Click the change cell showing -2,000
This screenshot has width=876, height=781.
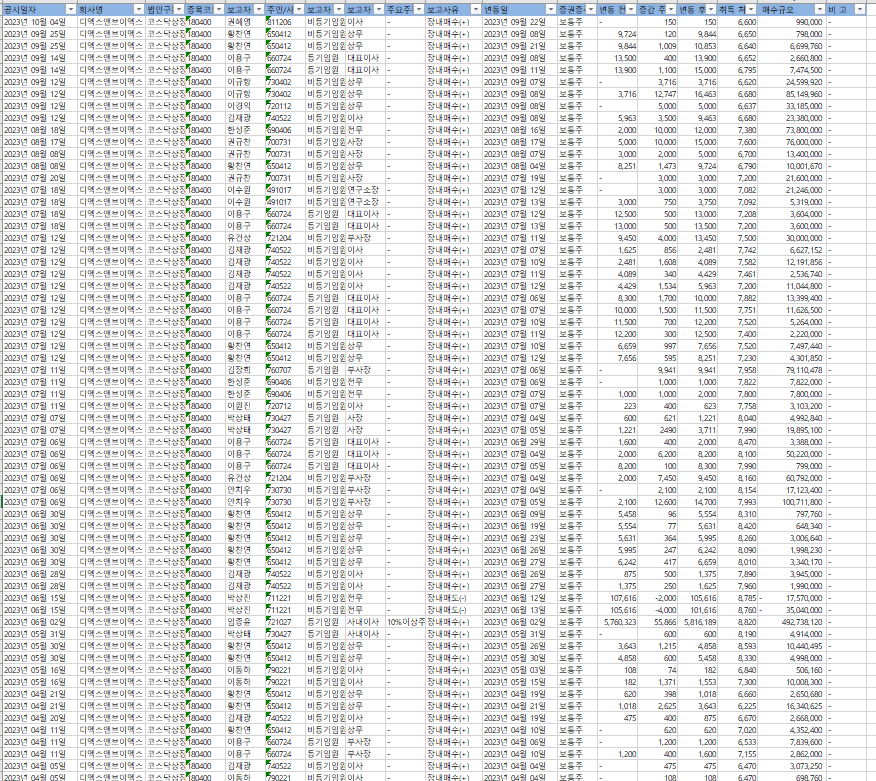click(657, 598)
